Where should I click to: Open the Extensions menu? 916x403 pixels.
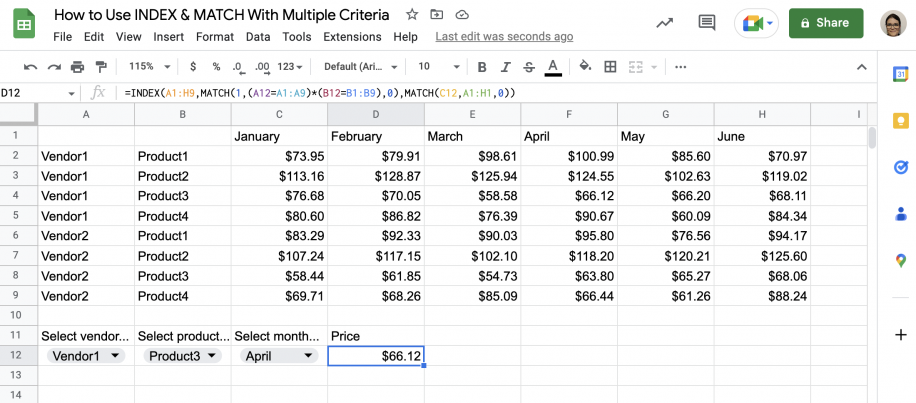coord(352,37)
